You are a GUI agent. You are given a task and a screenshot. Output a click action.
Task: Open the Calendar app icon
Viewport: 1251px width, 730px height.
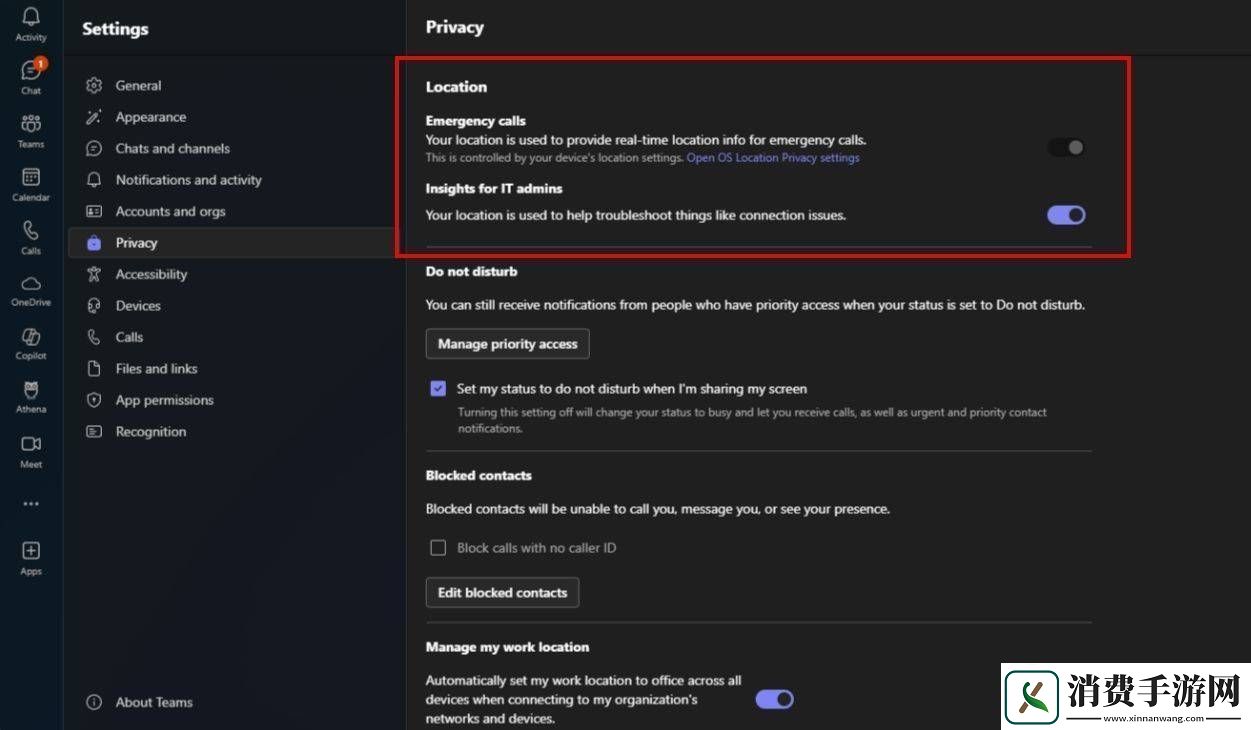click(x=31, y=178)
